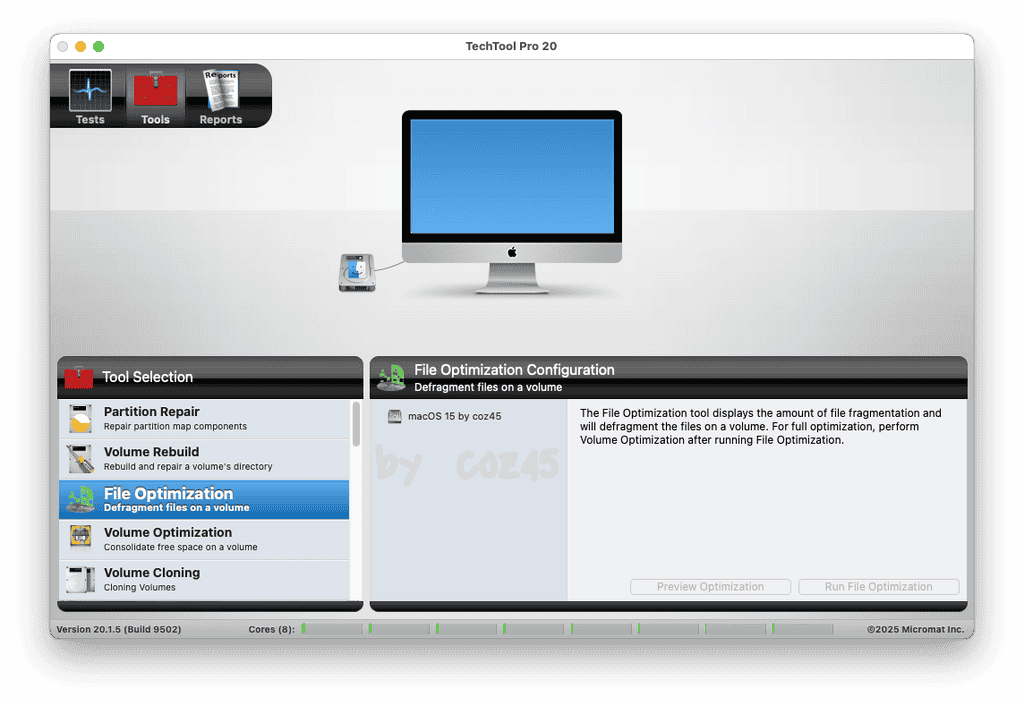
Task: Click the Volume Rebuild tool icon
Action: [x=80, y=459]
